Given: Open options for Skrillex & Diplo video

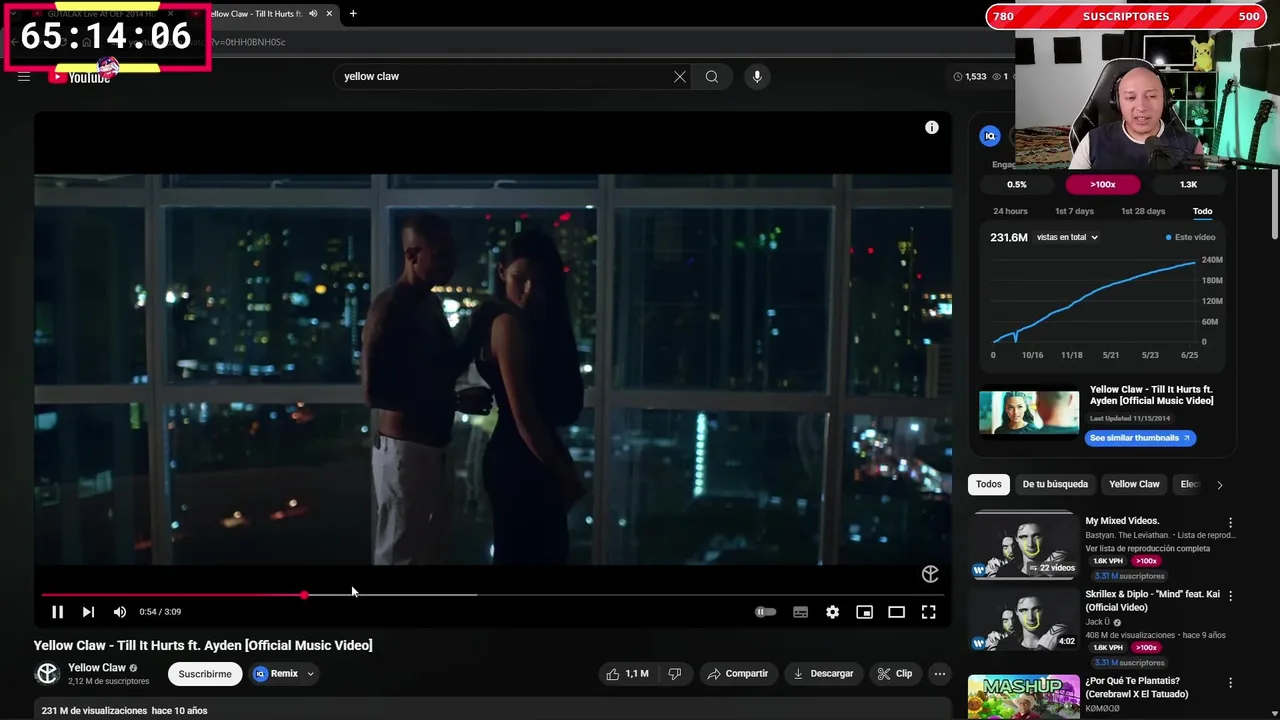Looking at the screenshot, I should pyautogui.click(x=1230, y=596).
